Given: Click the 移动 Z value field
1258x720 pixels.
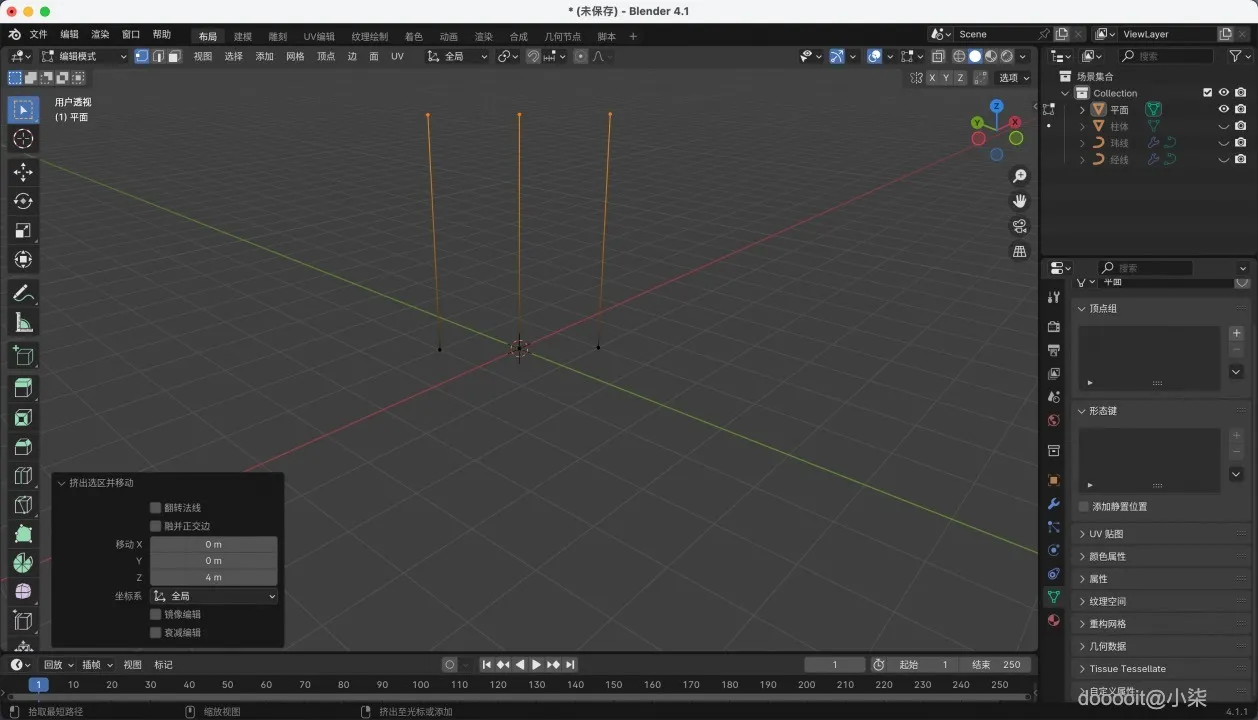Looking at the screenshot, I should coord(213,578).
